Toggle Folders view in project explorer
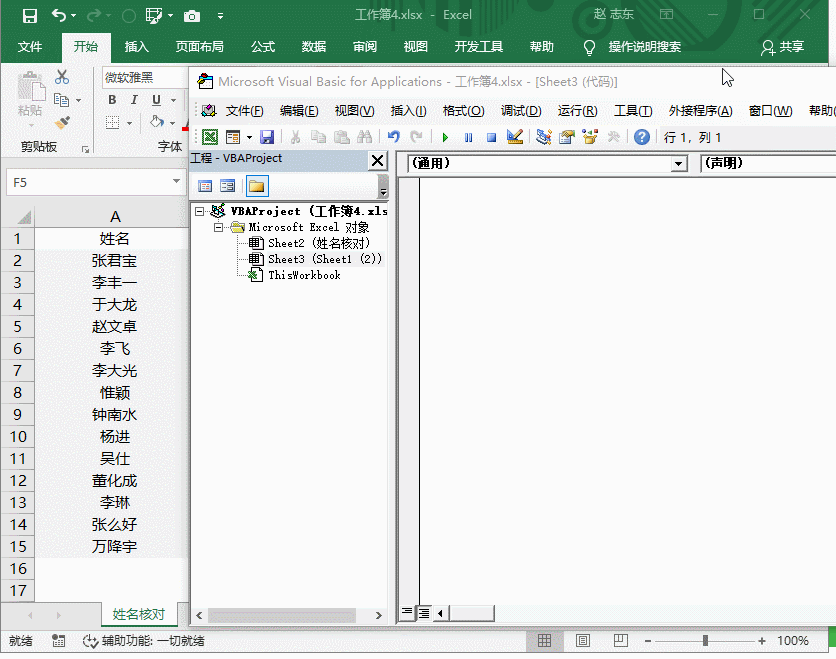Screen dimensions: 836x659 257,186
